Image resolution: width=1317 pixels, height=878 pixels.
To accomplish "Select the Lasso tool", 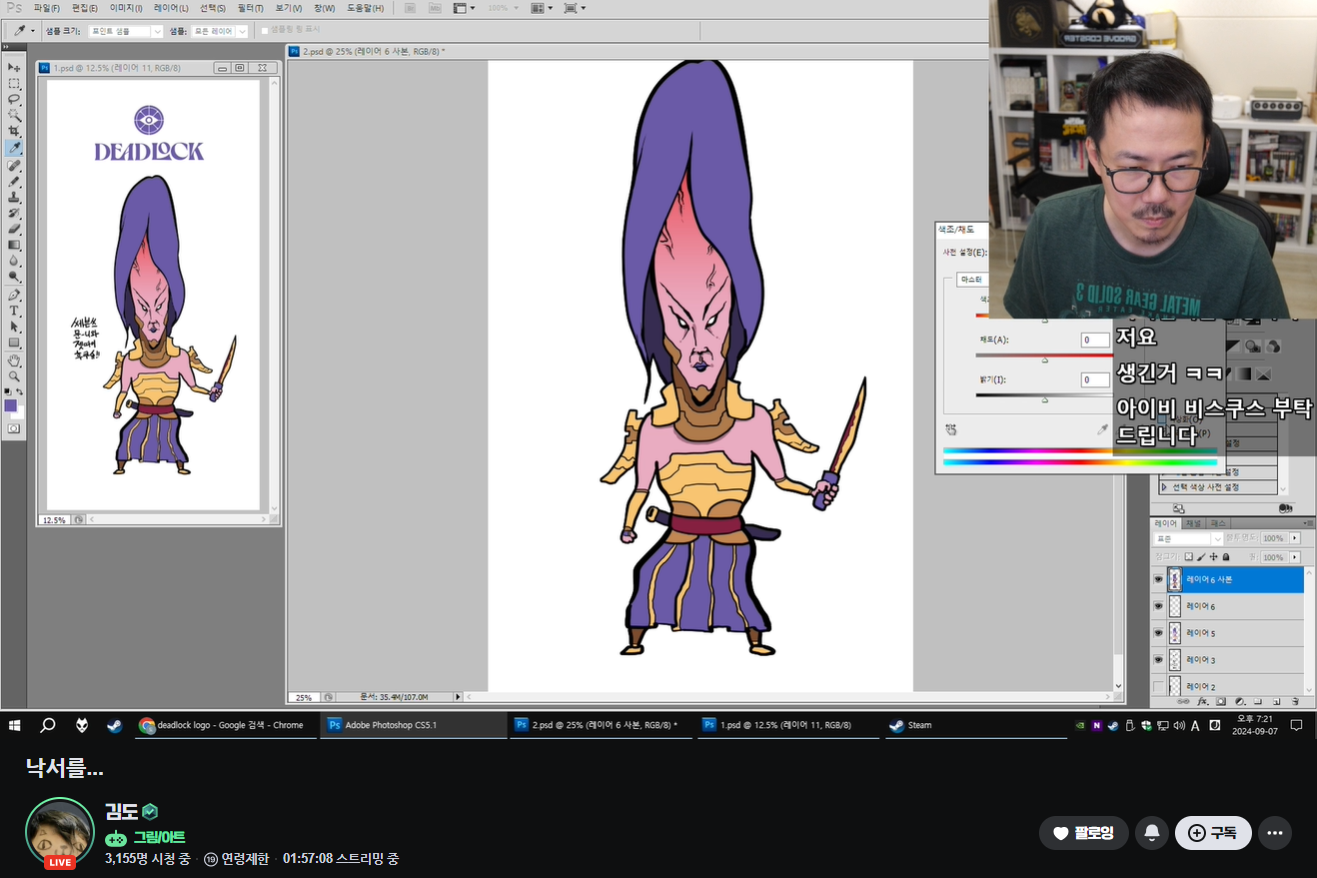I will coord(14,99).
